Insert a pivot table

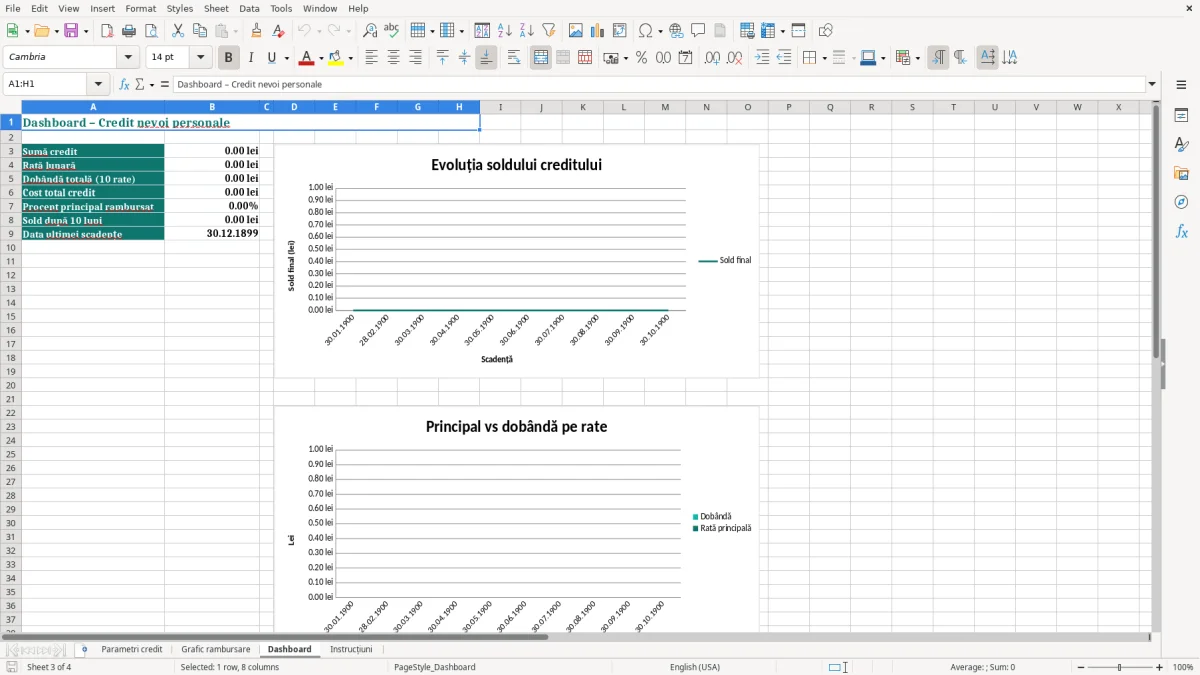tap(620, 31)
